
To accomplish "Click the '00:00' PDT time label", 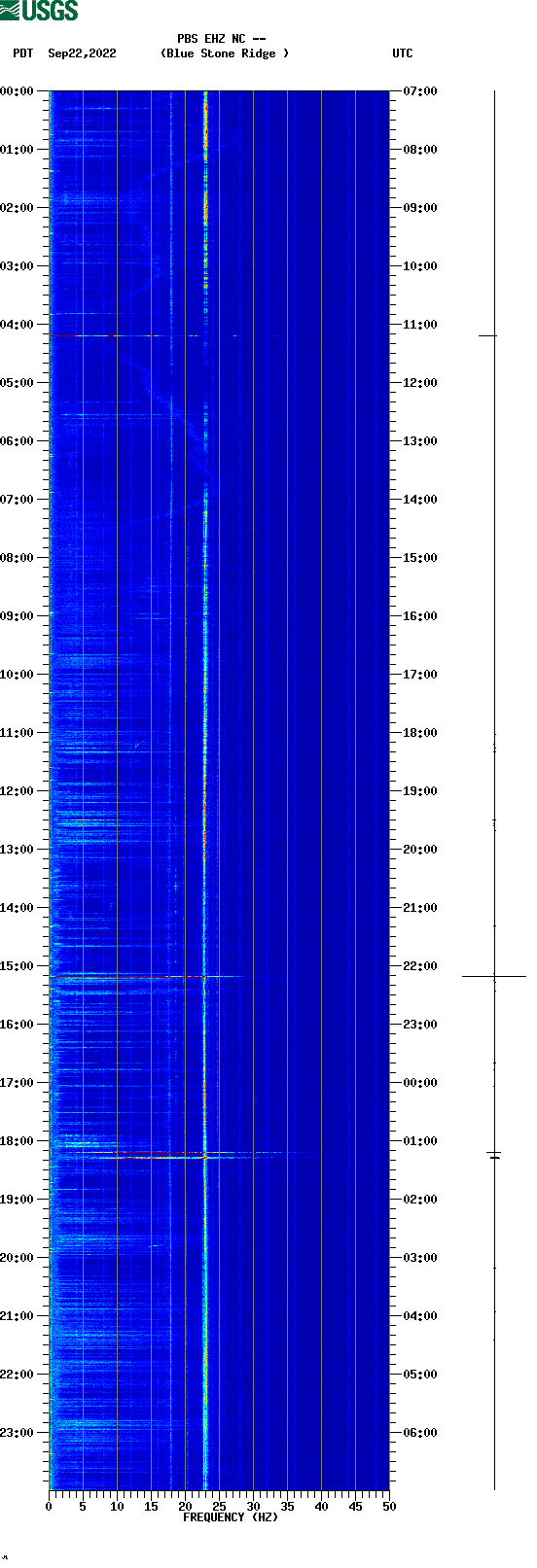I will click(18, 91).
